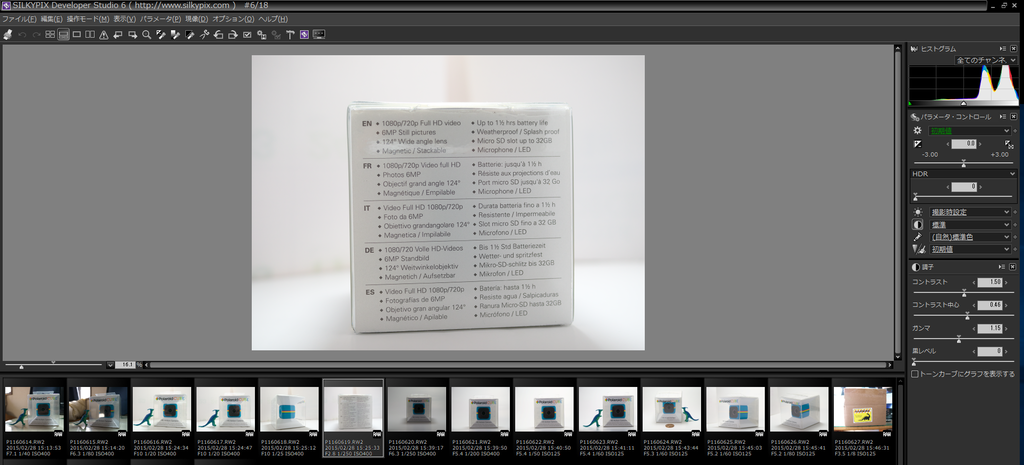The height and width of the screenshot is (465, 1024).
Task: Select the zoom magnifier tool
Action: (146, 35)
